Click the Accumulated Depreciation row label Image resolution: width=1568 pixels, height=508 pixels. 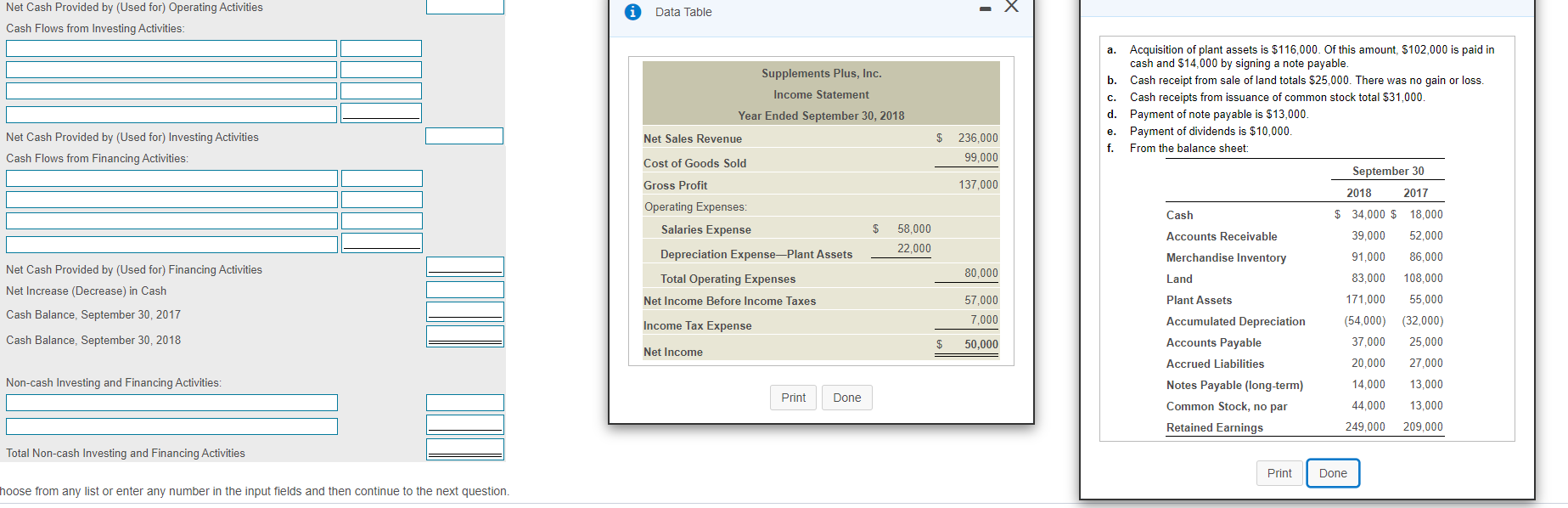pos(1236,321)
